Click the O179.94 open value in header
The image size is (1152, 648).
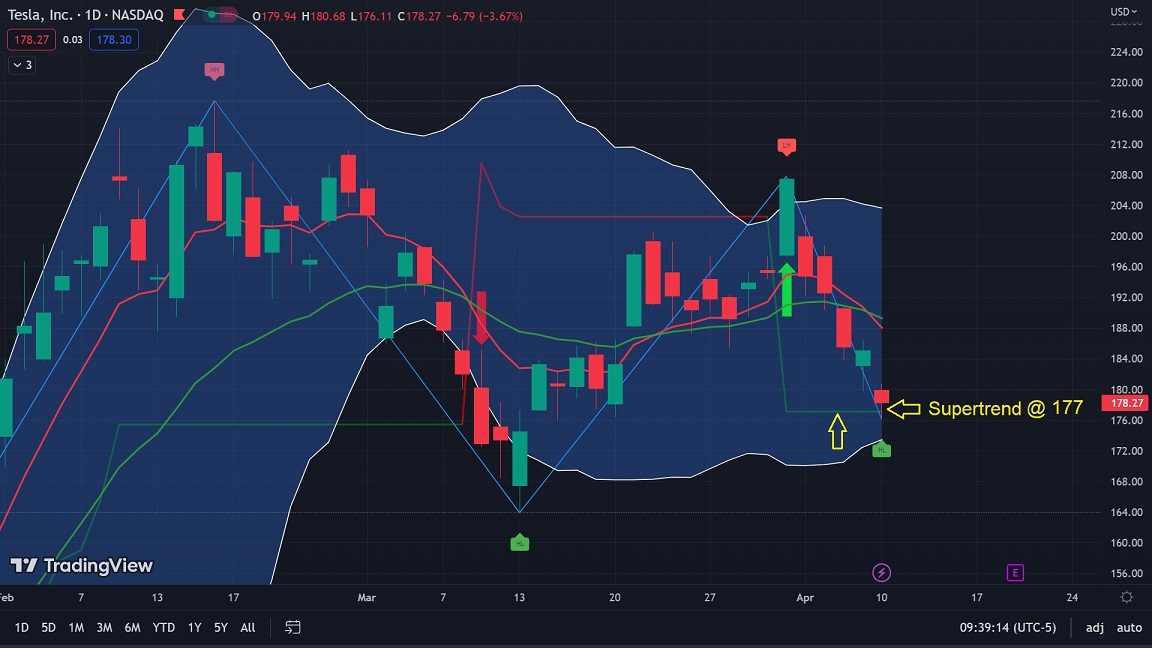[x=274, y=15]
